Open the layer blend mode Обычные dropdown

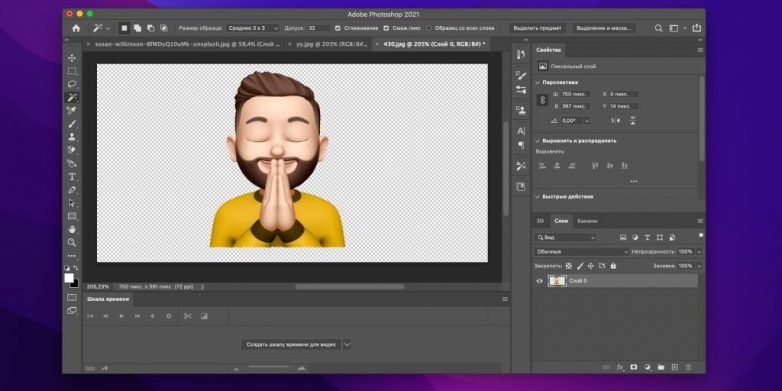click(581, 252)
